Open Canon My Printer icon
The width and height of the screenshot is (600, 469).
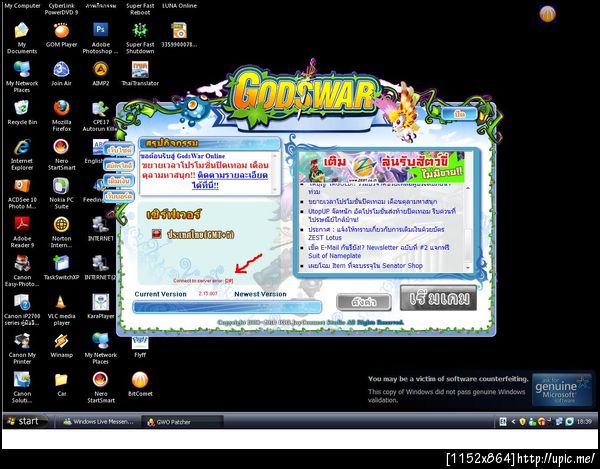(22, 348)
